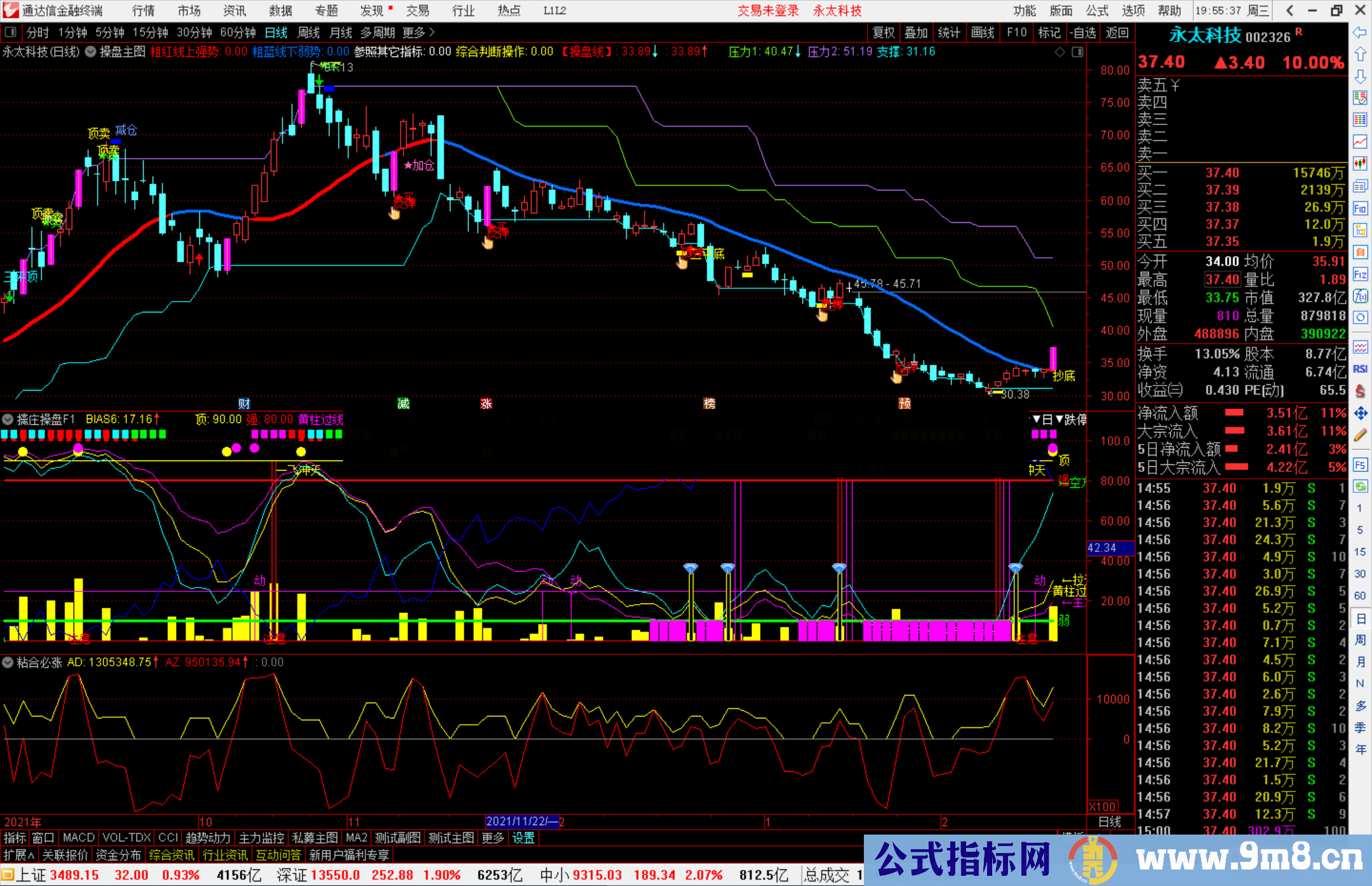Click the 上证 index value in status bar
The width and height of the screenshot is (1372, 886).
(x=74, y=875)
